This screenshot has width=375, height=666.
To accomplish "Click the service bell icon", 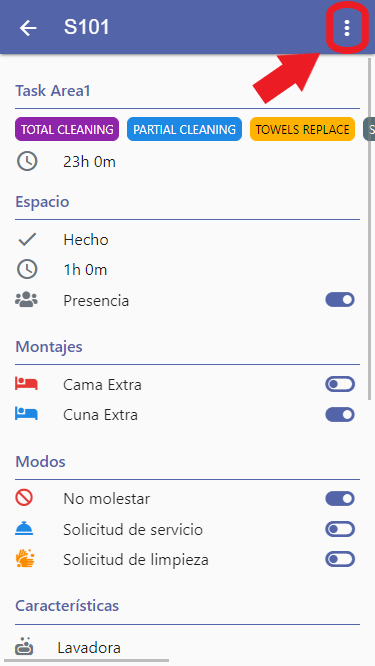I will [x=24, y=529].
